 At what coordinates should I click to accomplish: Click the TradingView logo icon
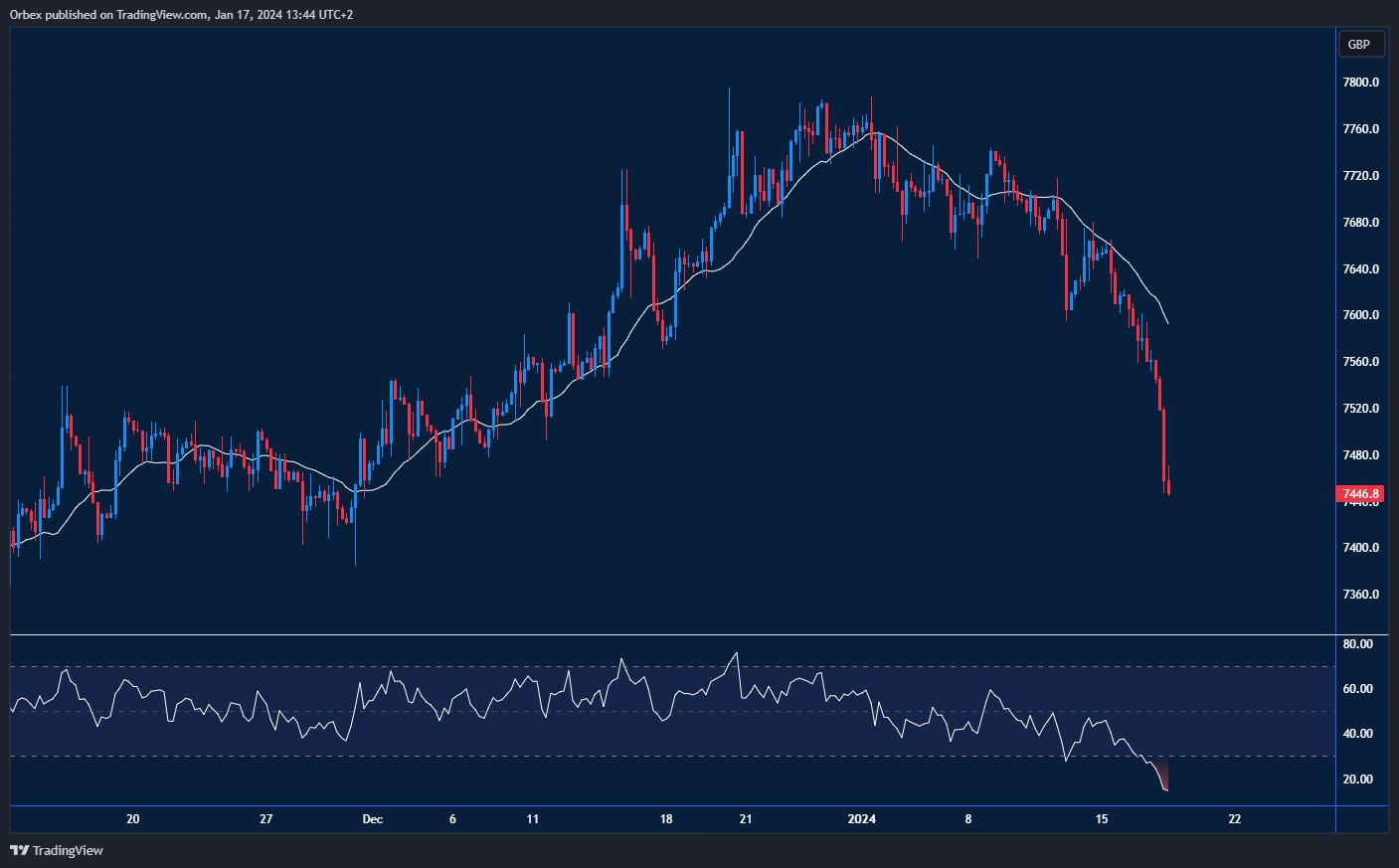19,850
